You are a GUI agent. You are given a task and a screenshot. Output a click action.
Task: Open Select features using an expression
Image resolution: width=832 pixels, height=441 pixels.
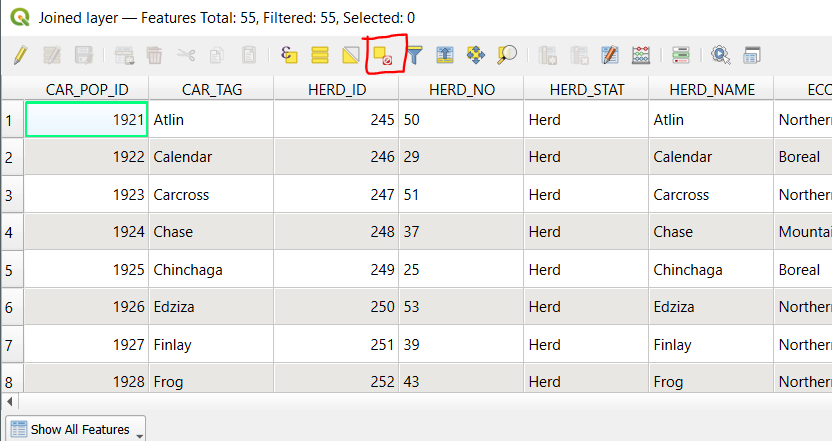[x=290, y=56]
